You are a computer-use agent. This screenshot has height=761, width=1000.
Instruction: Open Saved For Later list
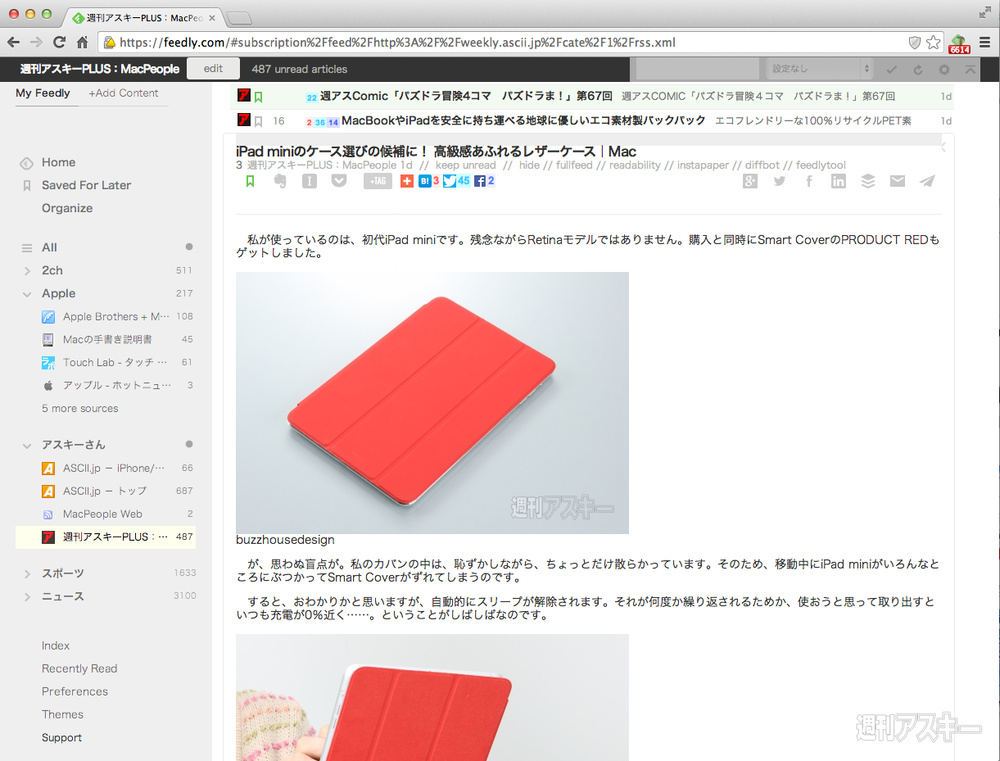point(86,185)
